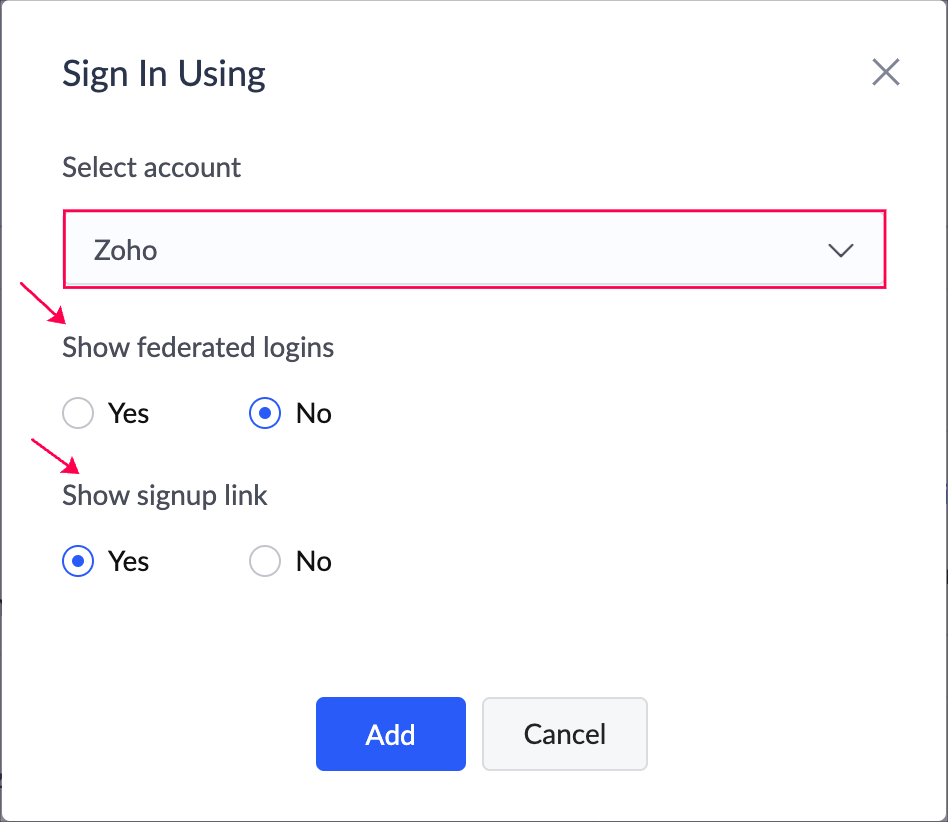Click the Sign In Using dialog title

[x=164, y=74]
